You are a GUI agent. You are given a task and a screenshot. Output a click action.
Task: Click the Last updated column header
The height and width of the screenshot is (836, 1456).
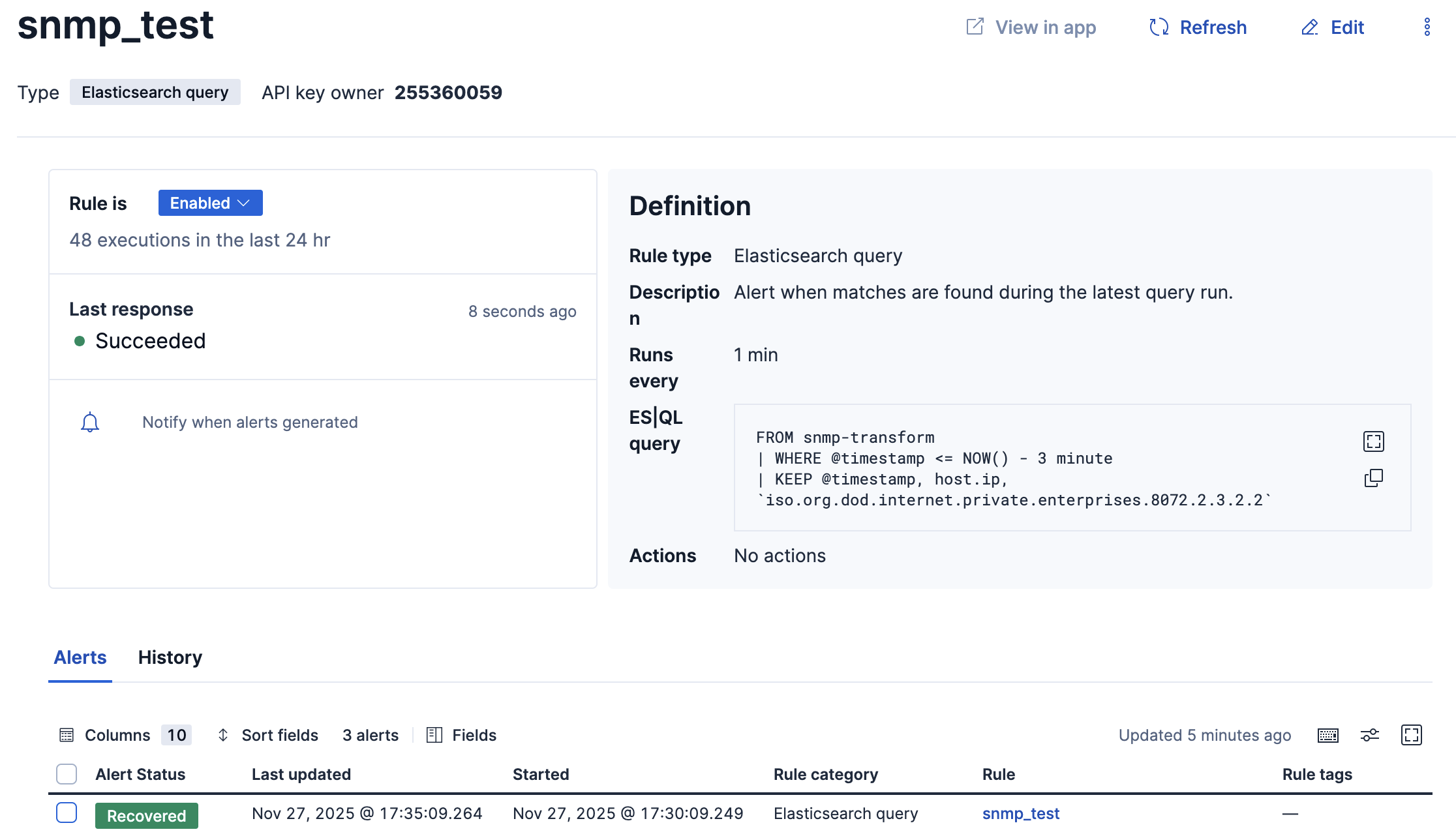[x=301, y=775]
